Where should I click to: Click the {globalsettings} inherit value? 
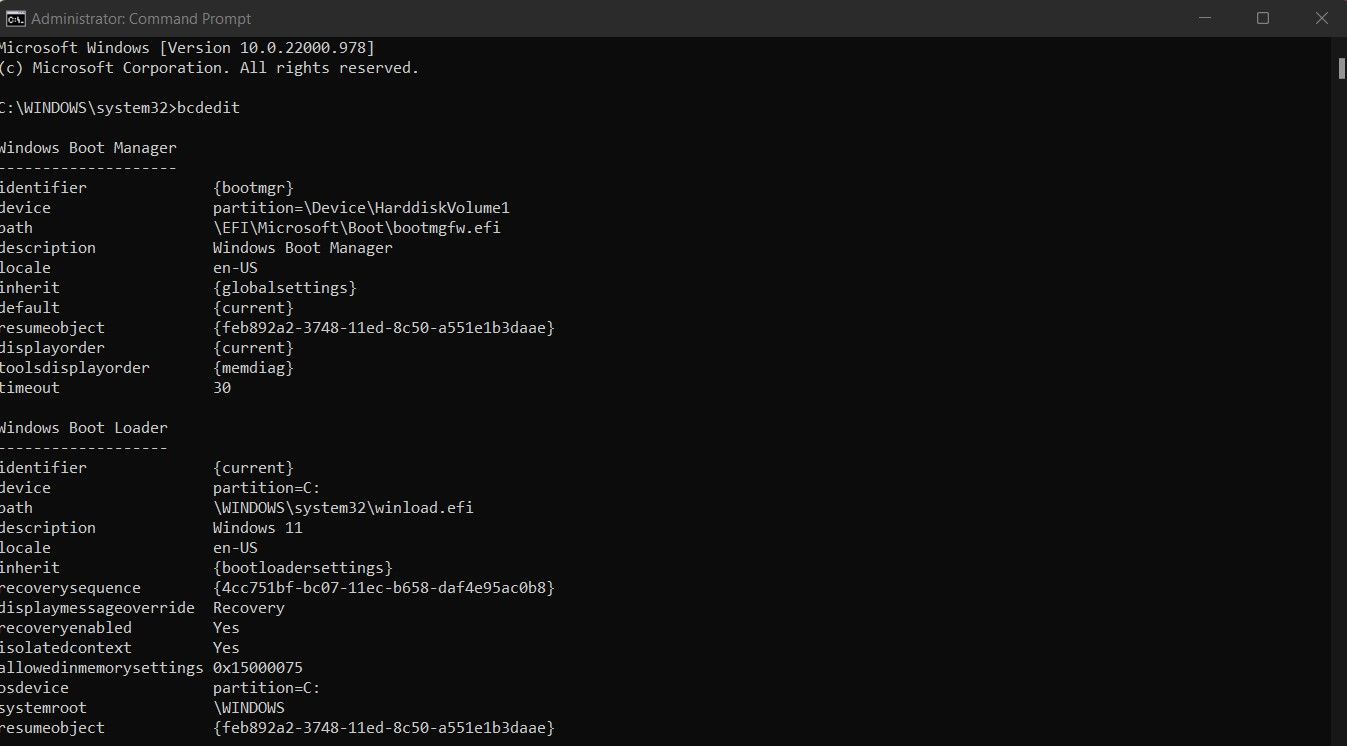click(285, 288)
